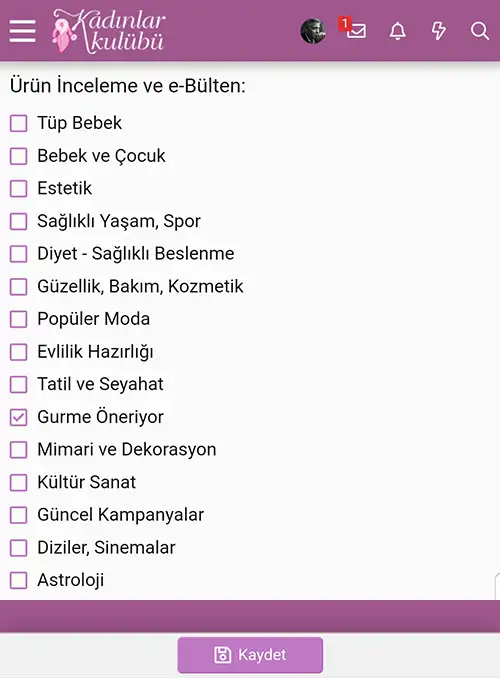Open the notifications bell

pos(397,31)
